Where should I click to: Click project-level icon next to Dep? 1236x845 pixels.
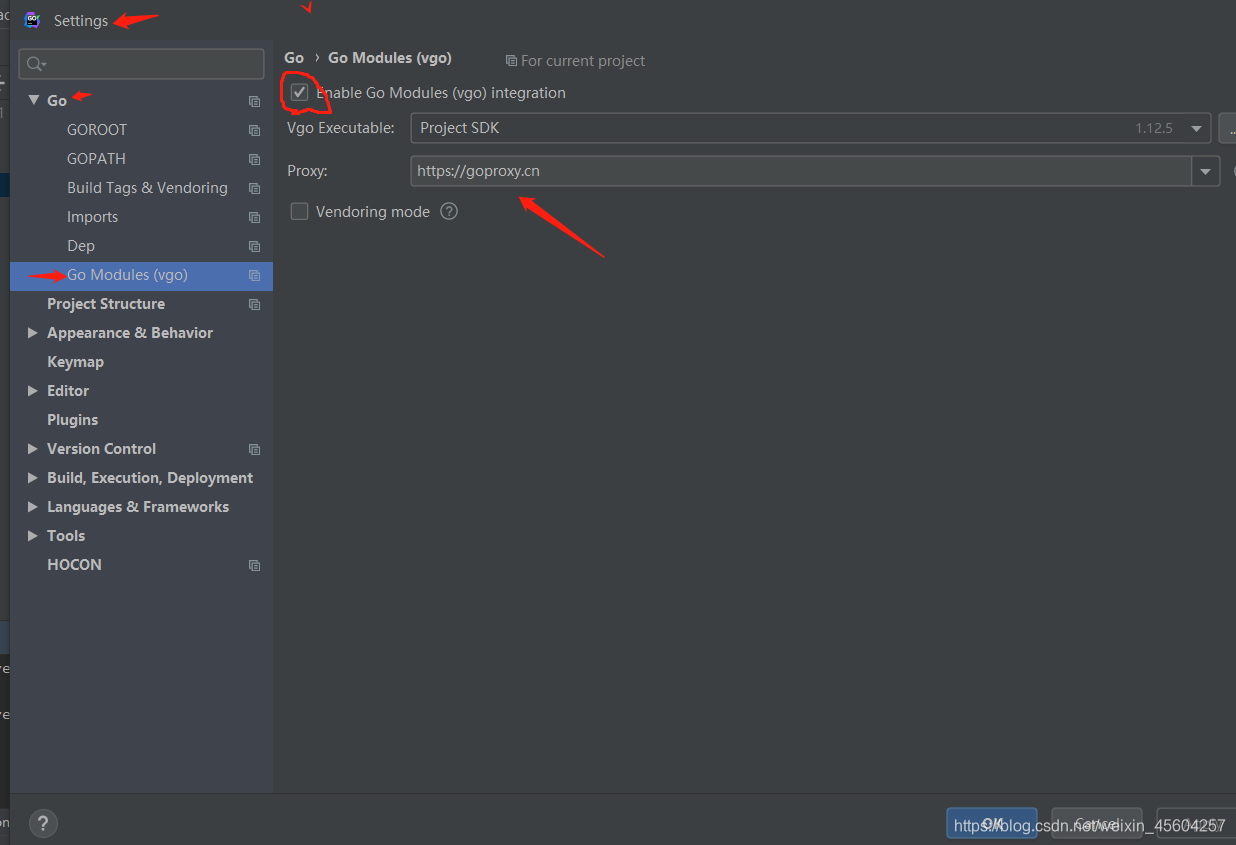tap(254, 246)
